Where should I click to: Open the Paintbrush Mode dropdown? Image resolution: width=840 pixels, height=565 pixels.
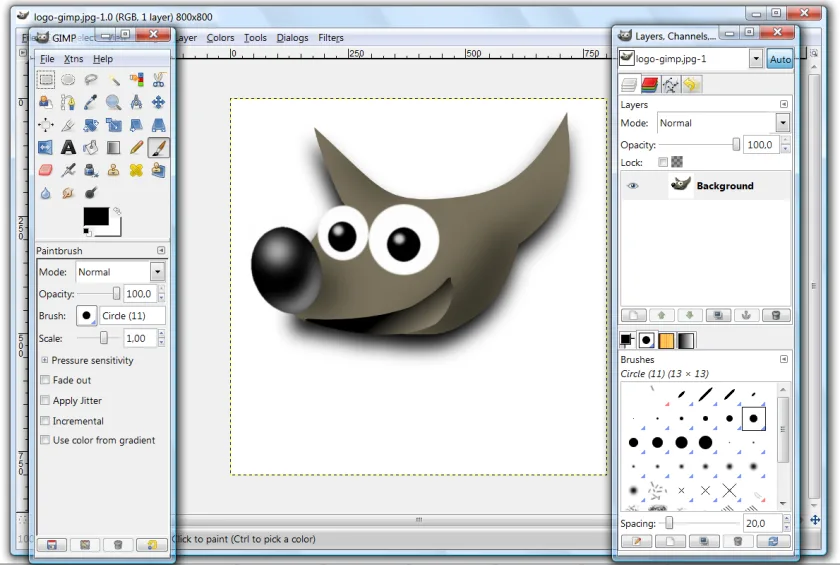pyautogui.click(x=158, y=272)
